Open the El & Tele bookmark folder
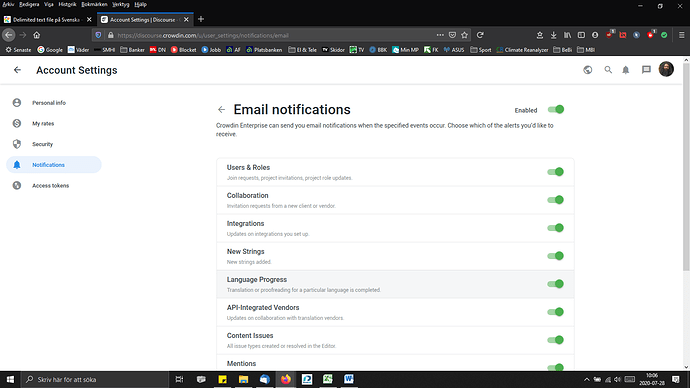The width and height of the screenshot is (690, 388). pyautogui.click(x=302, y=50)
